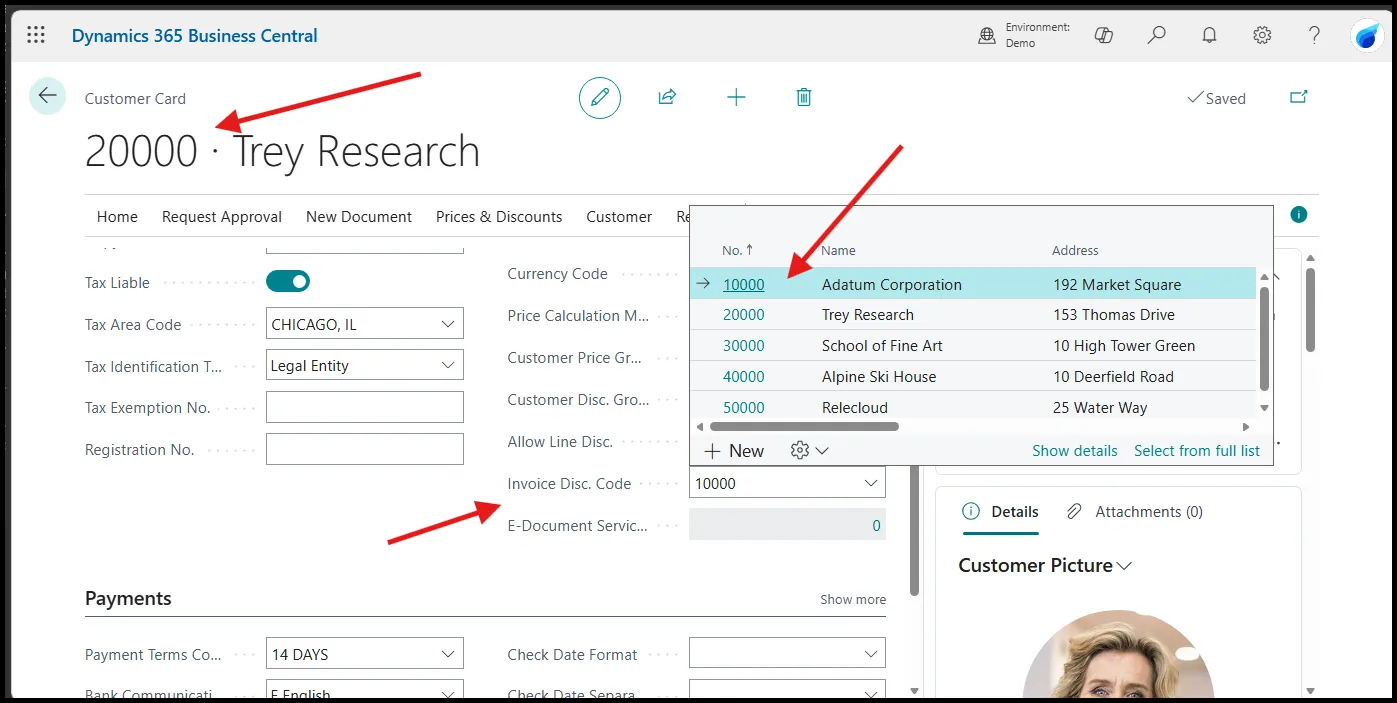Go back with the arrow button
The width and height of the screenshot is (1397, 703).
[47, 96]
